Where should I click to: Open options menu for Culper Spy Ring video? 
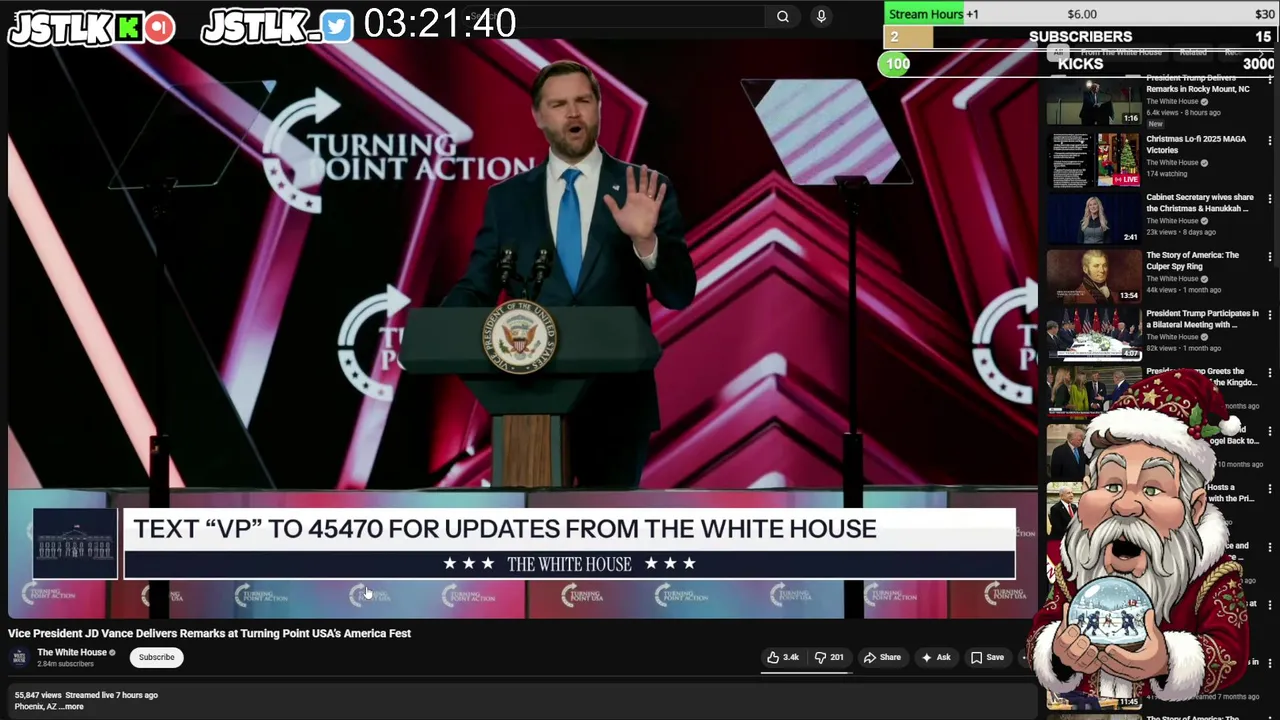point(1271,258)
